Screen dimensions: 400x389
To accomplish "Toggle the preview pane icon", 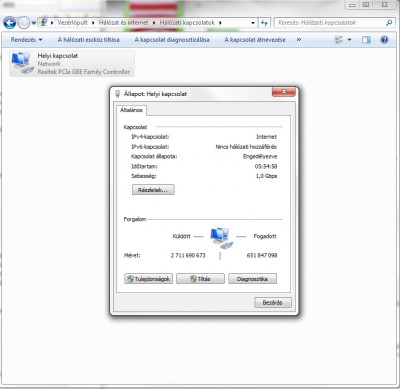I will coord(366,40).
